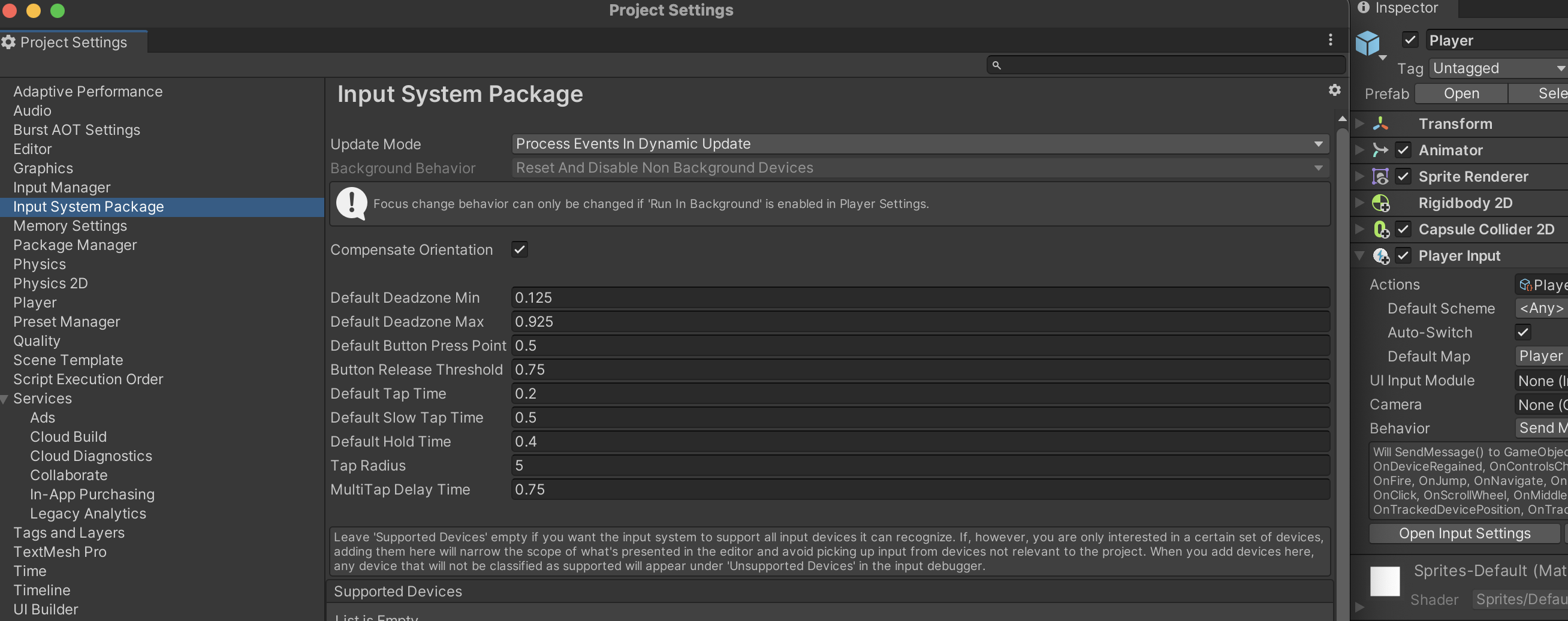Select Player settings category
The height and width of the screenshot is (621, 1568).
(x=35, y=303)
